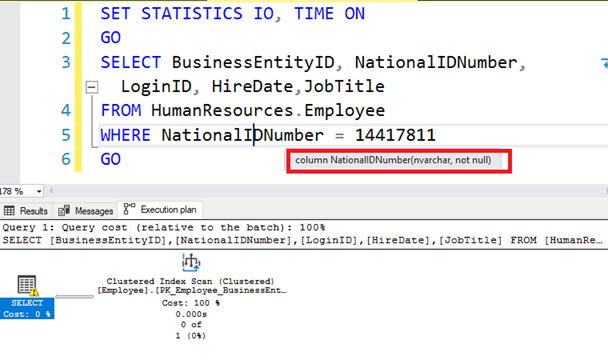
Task: Click the value 14417811 in WHERE clause
Action: tap(395, 135)
